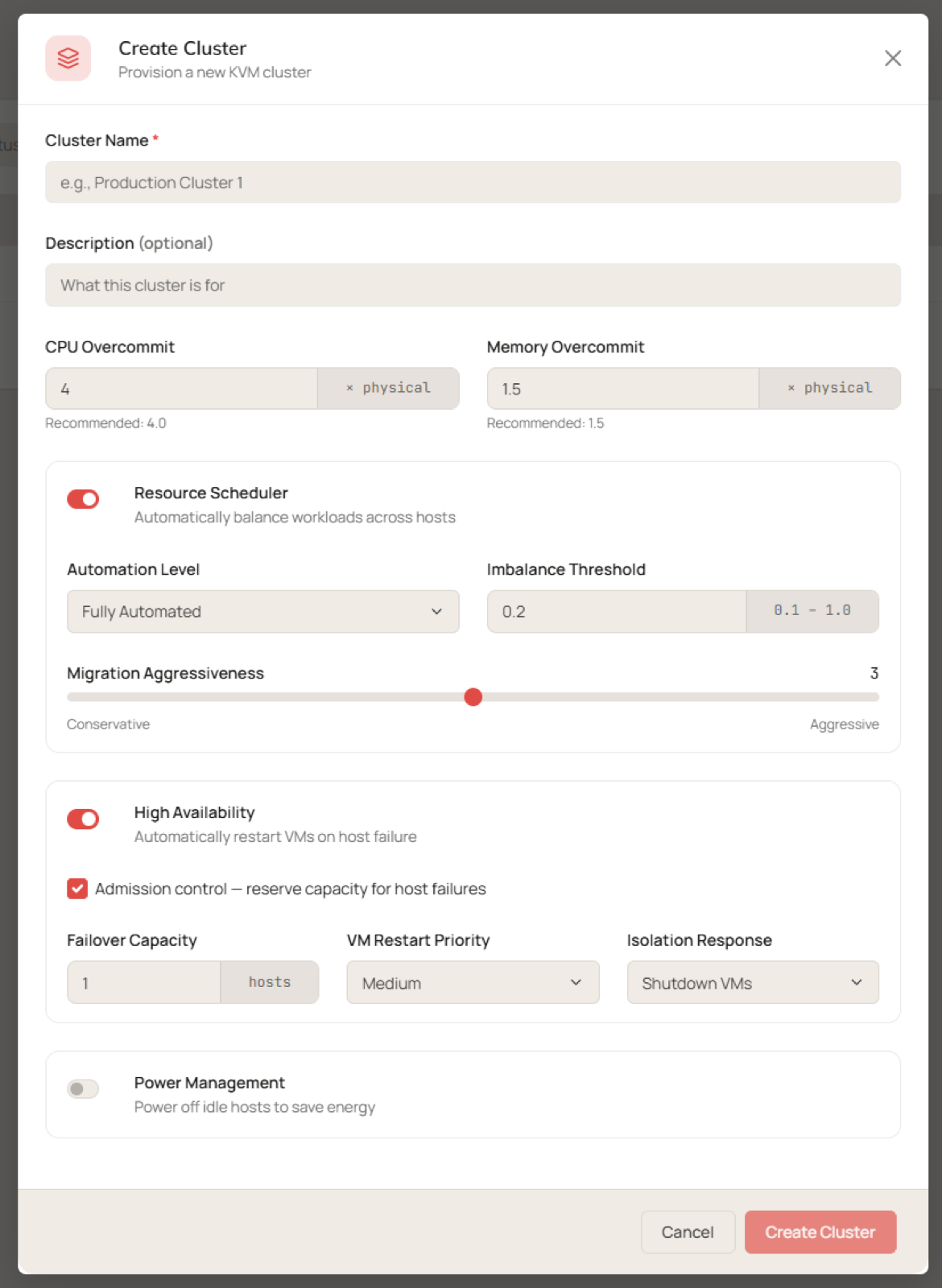Click the stacked layers cluster icon
Screen dimensions: 942x1288
(68, 58)
